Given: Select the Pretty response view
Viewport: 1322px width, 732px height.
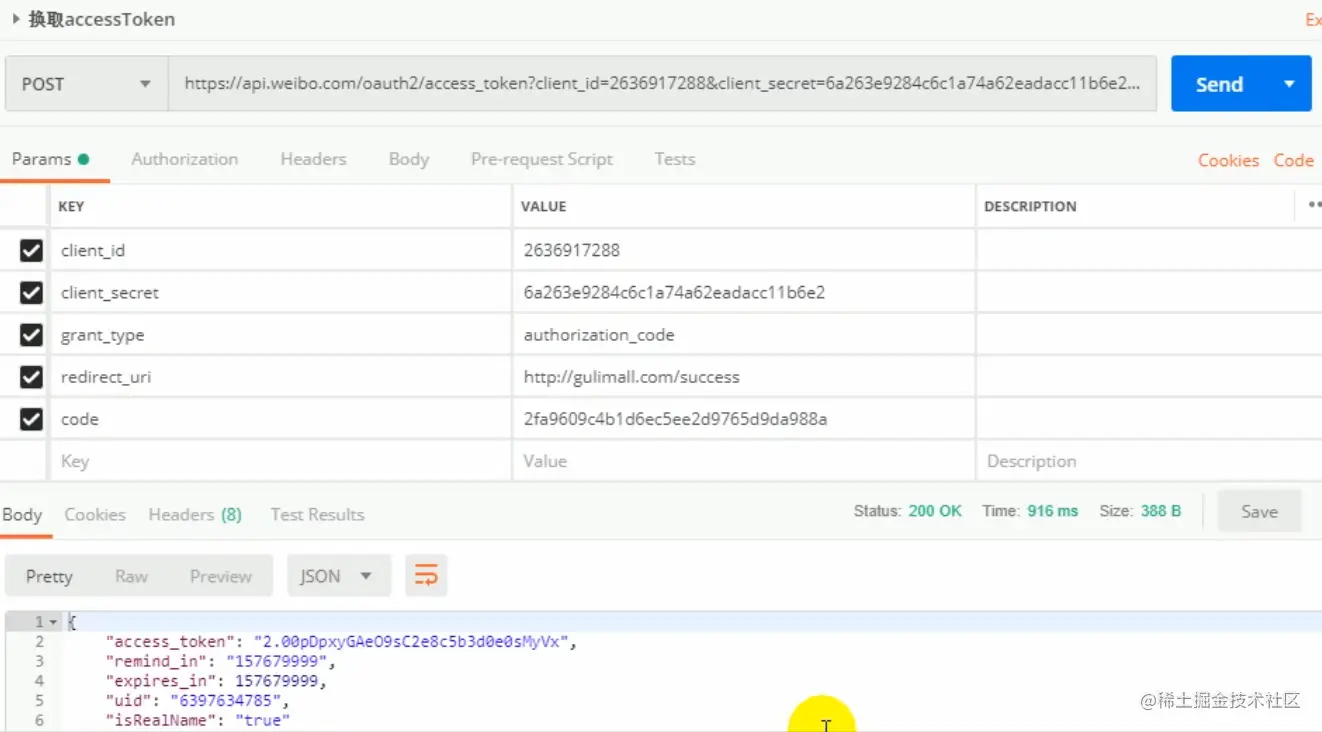Looking at the screenshot, I should coord(49,576).
